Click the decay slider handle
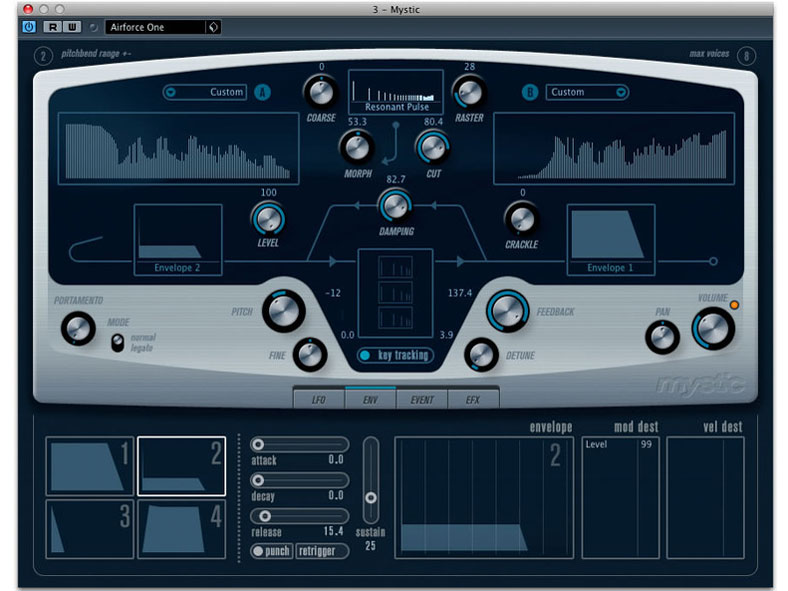788x591 pixels. 258,480
